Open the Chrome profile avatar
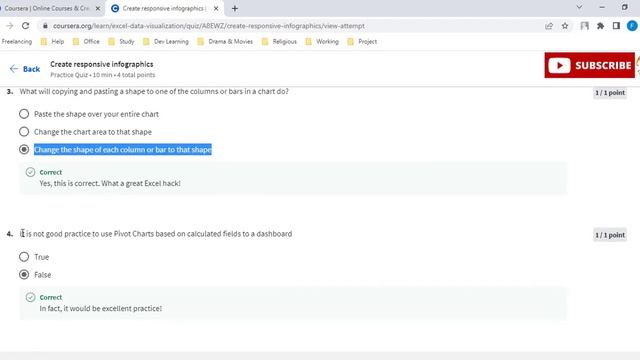This screenshot has width=640, height=360. 632,26
